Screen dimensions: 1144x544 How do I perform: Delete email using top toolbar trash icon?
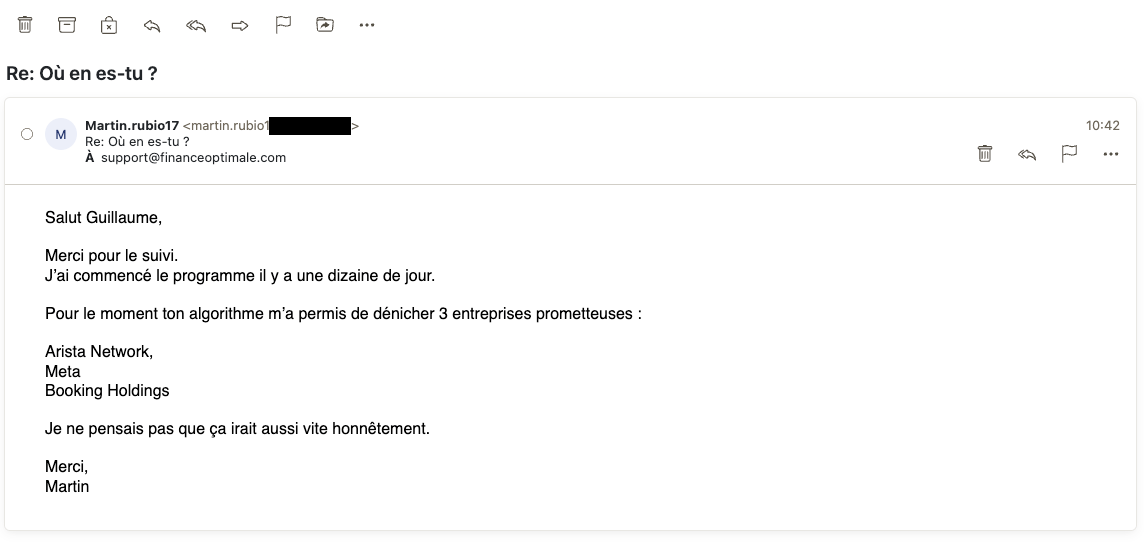pos(25,25)
